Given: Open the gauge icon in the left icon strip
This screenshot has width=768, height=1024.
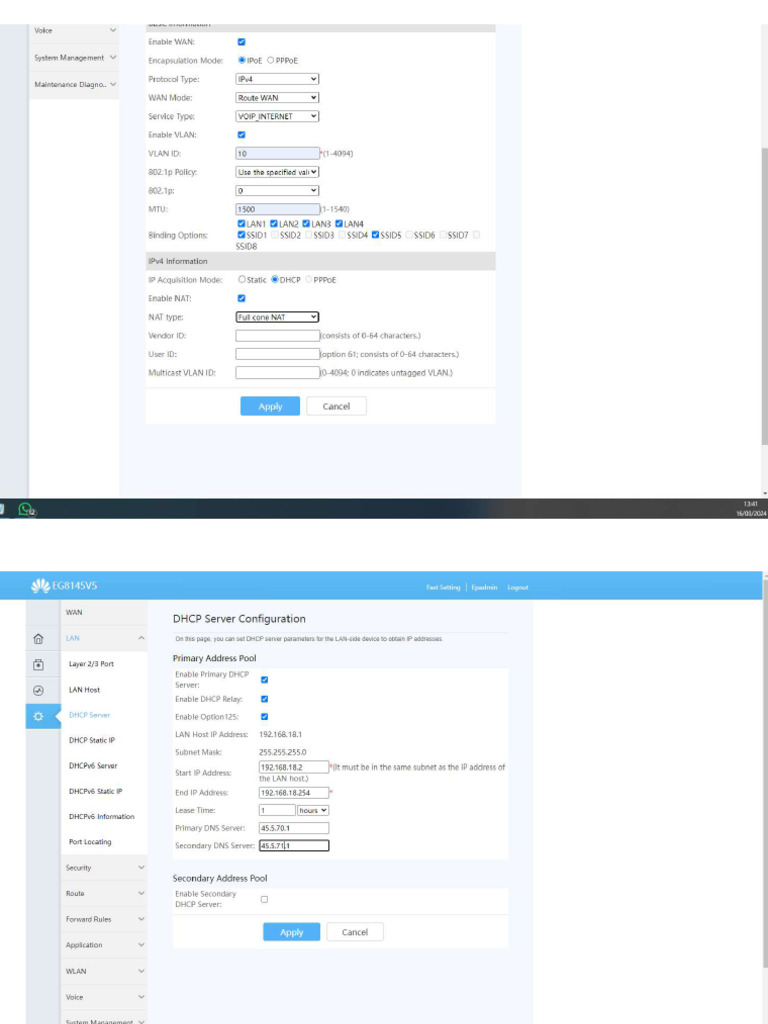Looking at the screenshot, I should click(x=39, y=690).
